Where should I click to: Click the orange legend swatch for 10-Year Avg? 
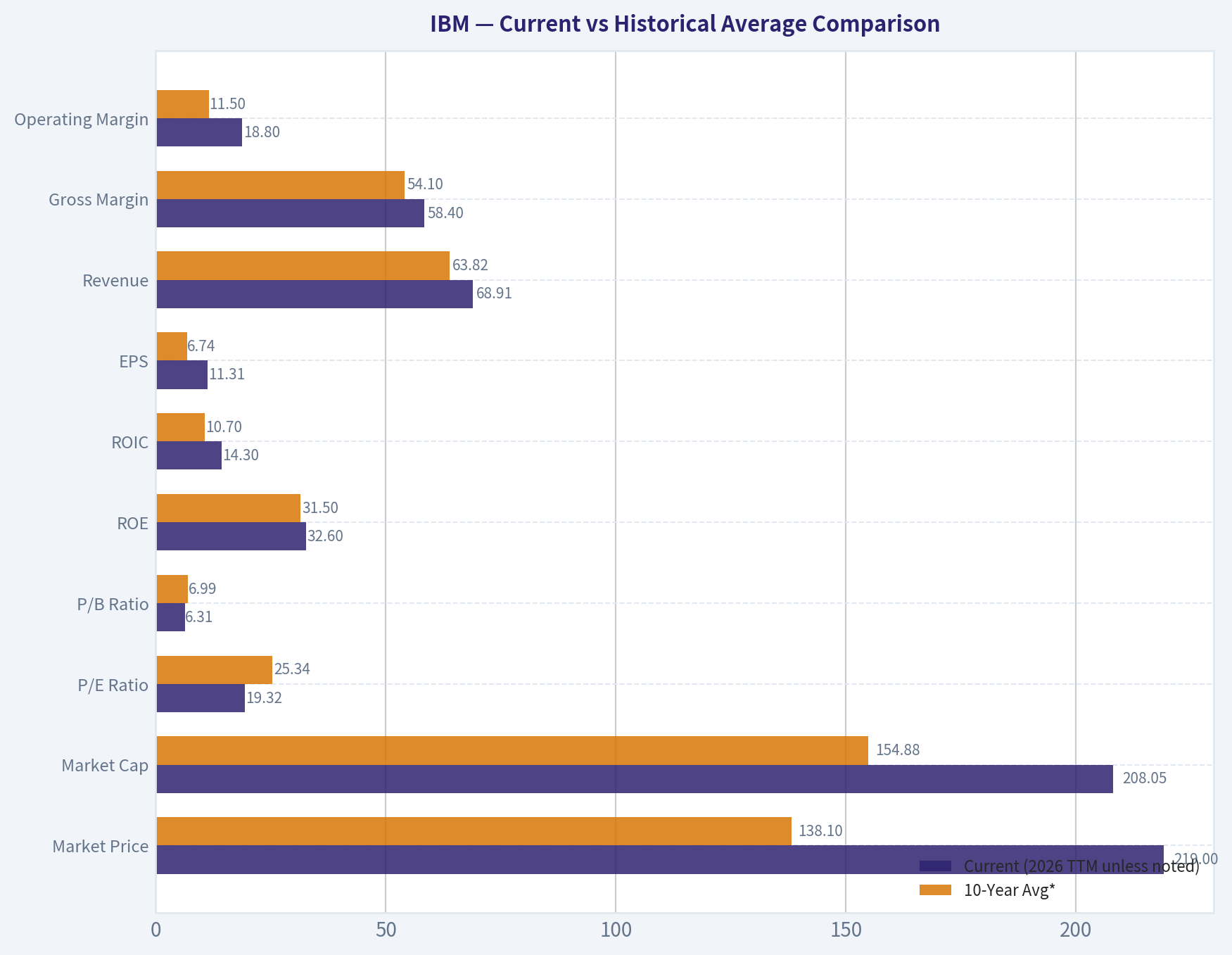[x=936, y=890]
